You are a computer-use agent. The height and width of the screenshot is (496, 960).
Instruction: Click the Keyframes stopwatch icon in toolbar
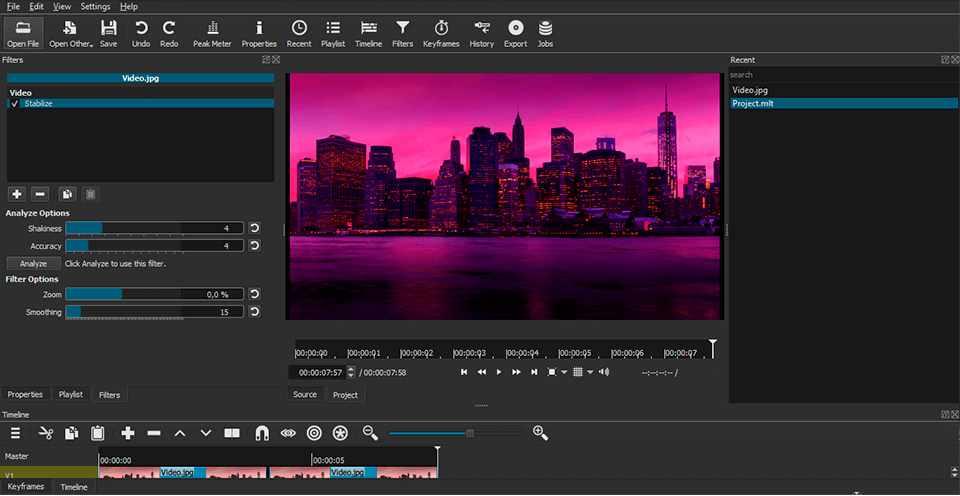(x=441, y=33)
